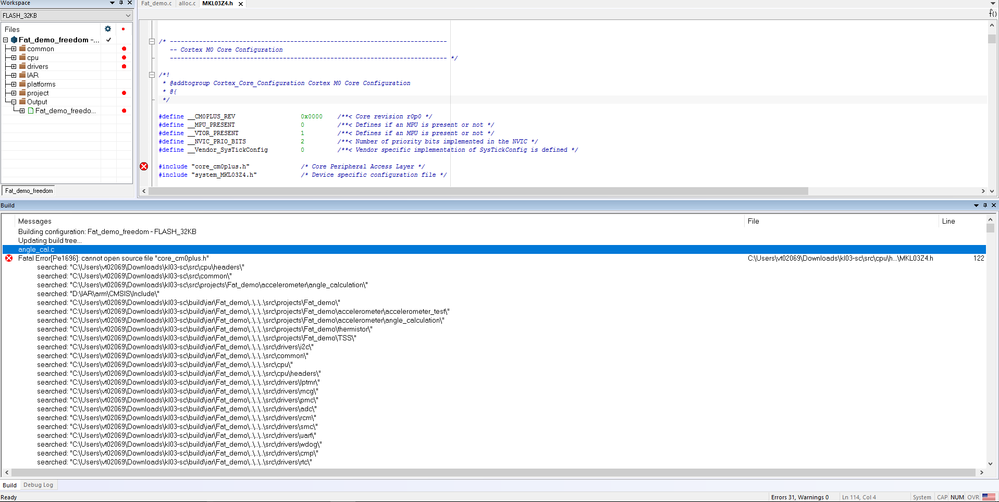Viewport: 999px width, 502px height.
Task: Click the File column header
Action: tap(754, 221)
